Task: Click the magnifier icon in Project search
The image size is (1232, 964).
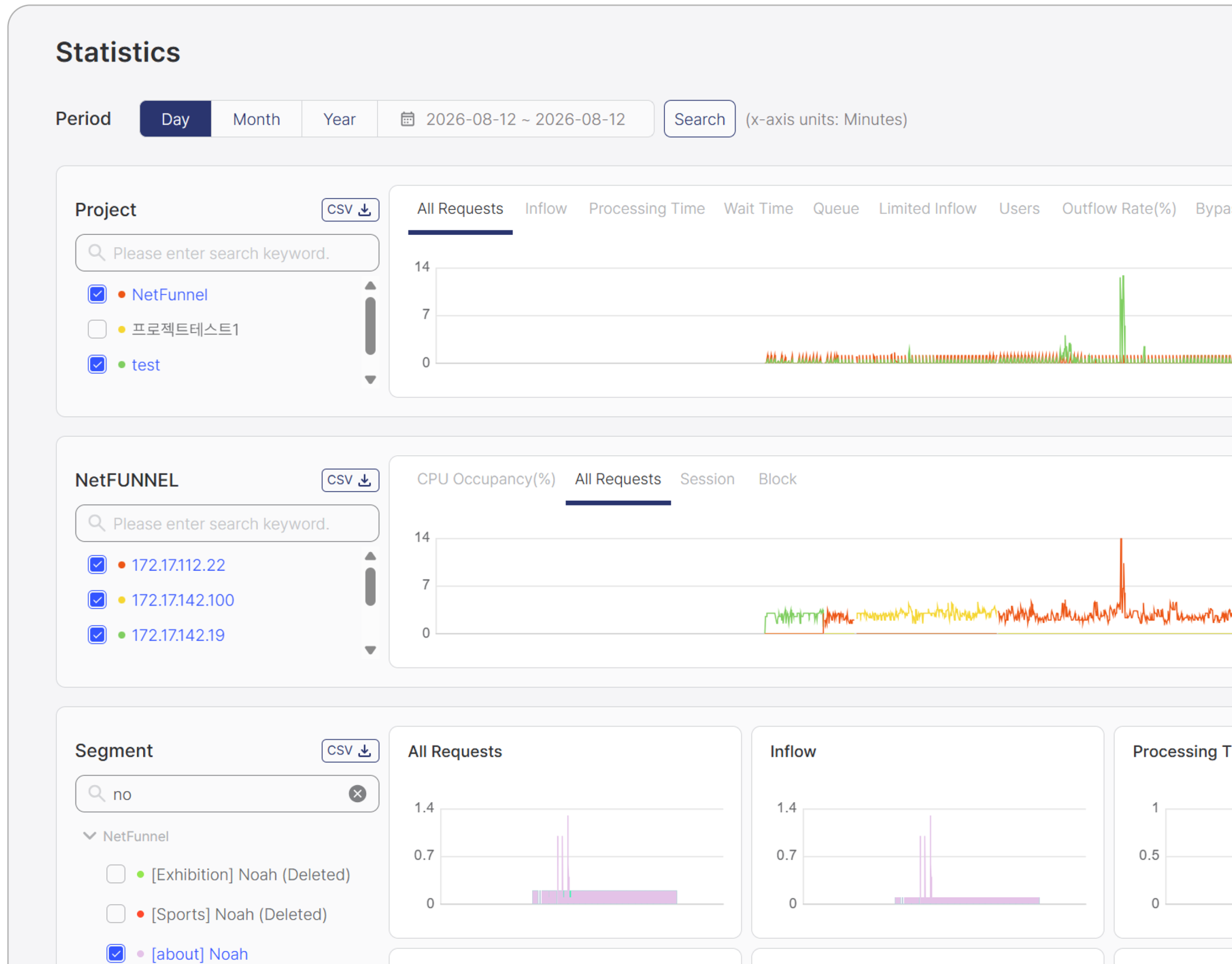Action: tap(96, 252)
